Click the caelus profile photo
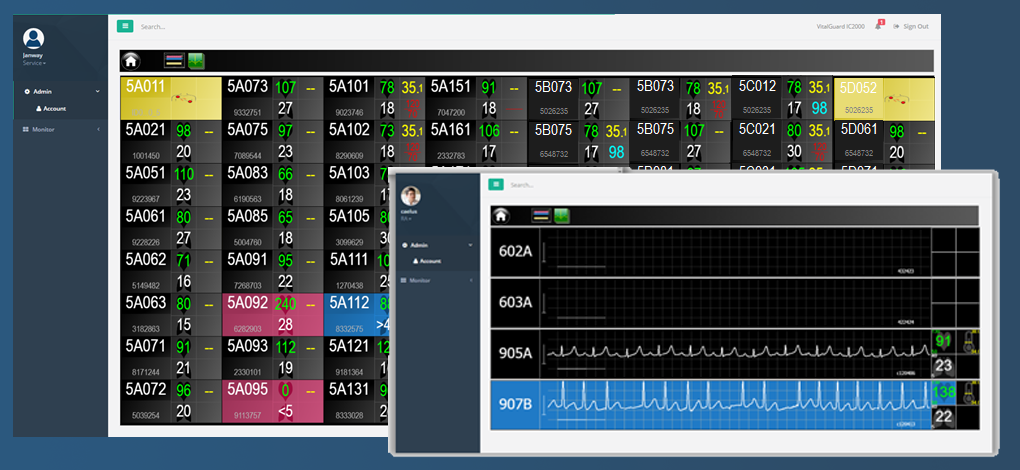This screenshot has width=1020, height=470. [x=411, y=196]
